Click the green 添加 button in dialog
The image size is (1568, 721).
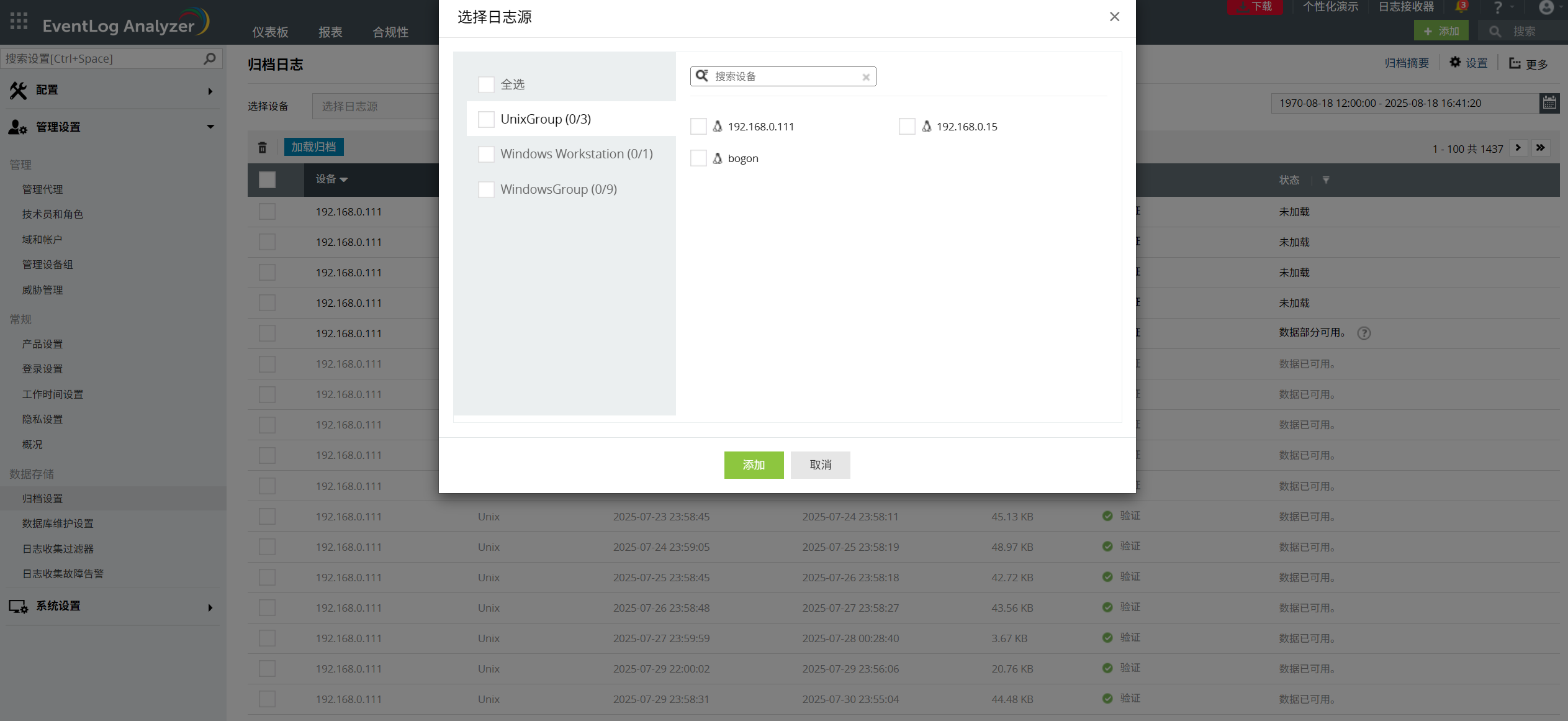(754, 465)
